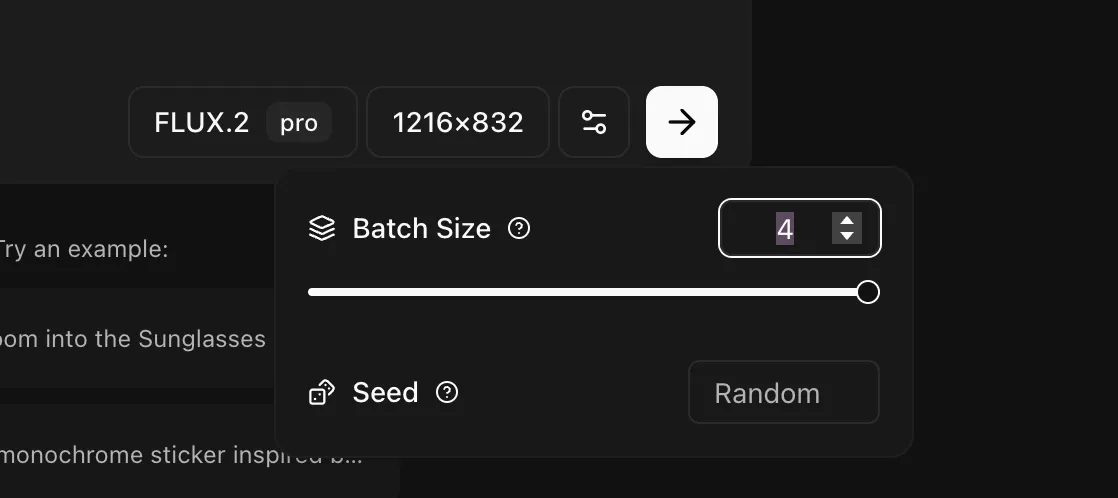The width and height of the screenshot is (1118, 498).
Task: Open the FLUX.2 pro model selector
Action: click(242, 122)
